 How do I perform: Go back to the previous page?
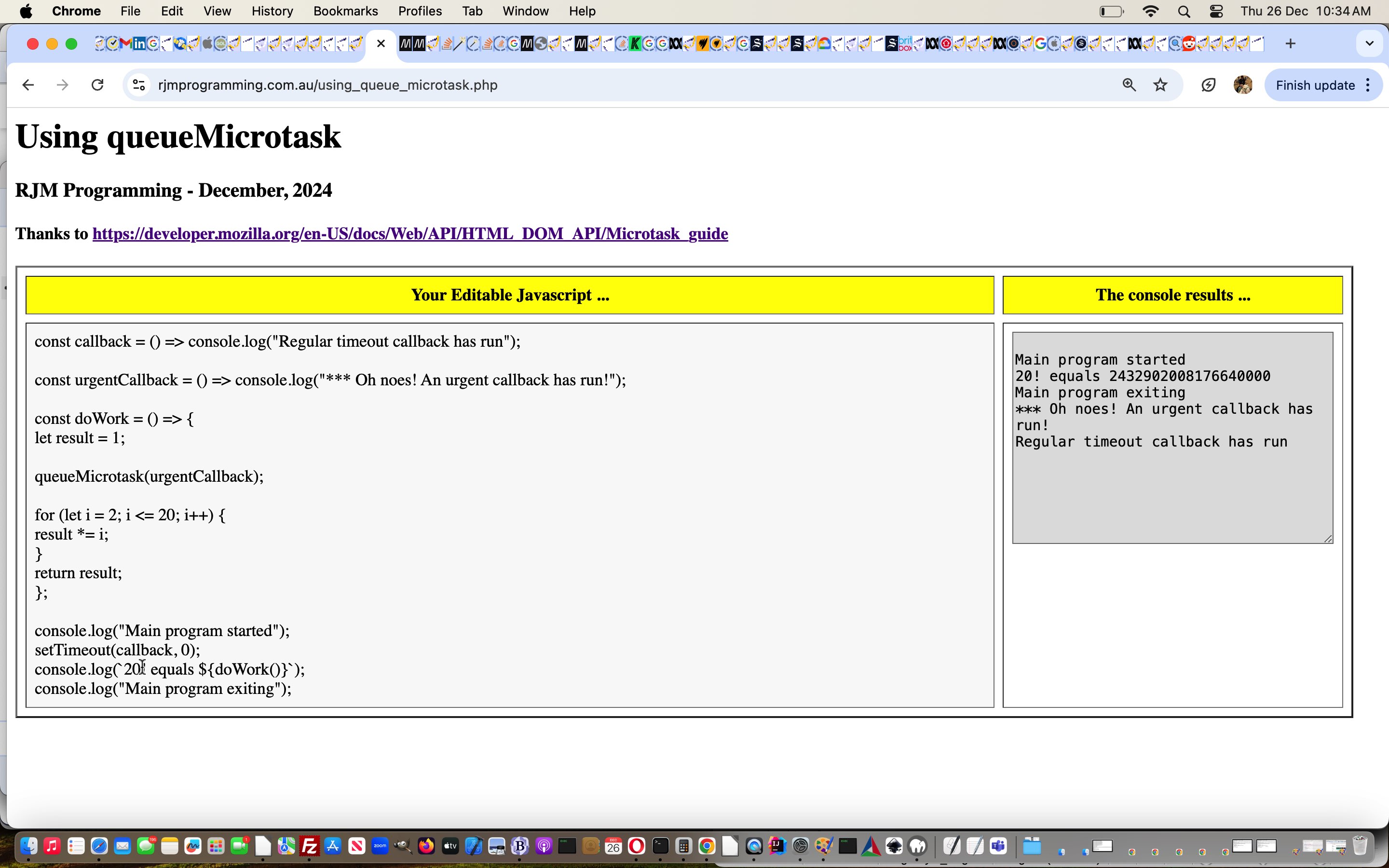(27, 85)
